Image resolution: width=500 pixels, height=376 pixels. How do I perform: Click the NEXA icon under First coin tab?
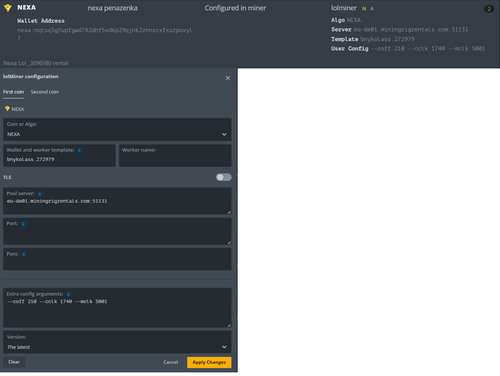click(x=7, y=109)
